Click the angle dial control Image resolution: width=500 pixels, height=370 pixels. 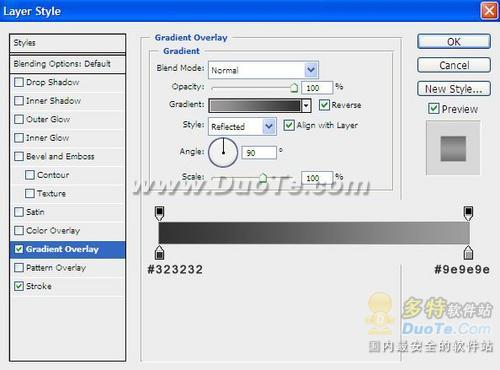pyautogui.click(x=223, y=153)
